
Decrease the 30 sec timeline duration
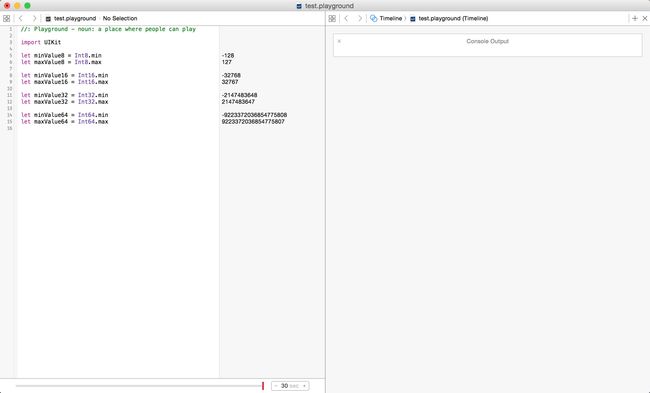click(276, 386)
